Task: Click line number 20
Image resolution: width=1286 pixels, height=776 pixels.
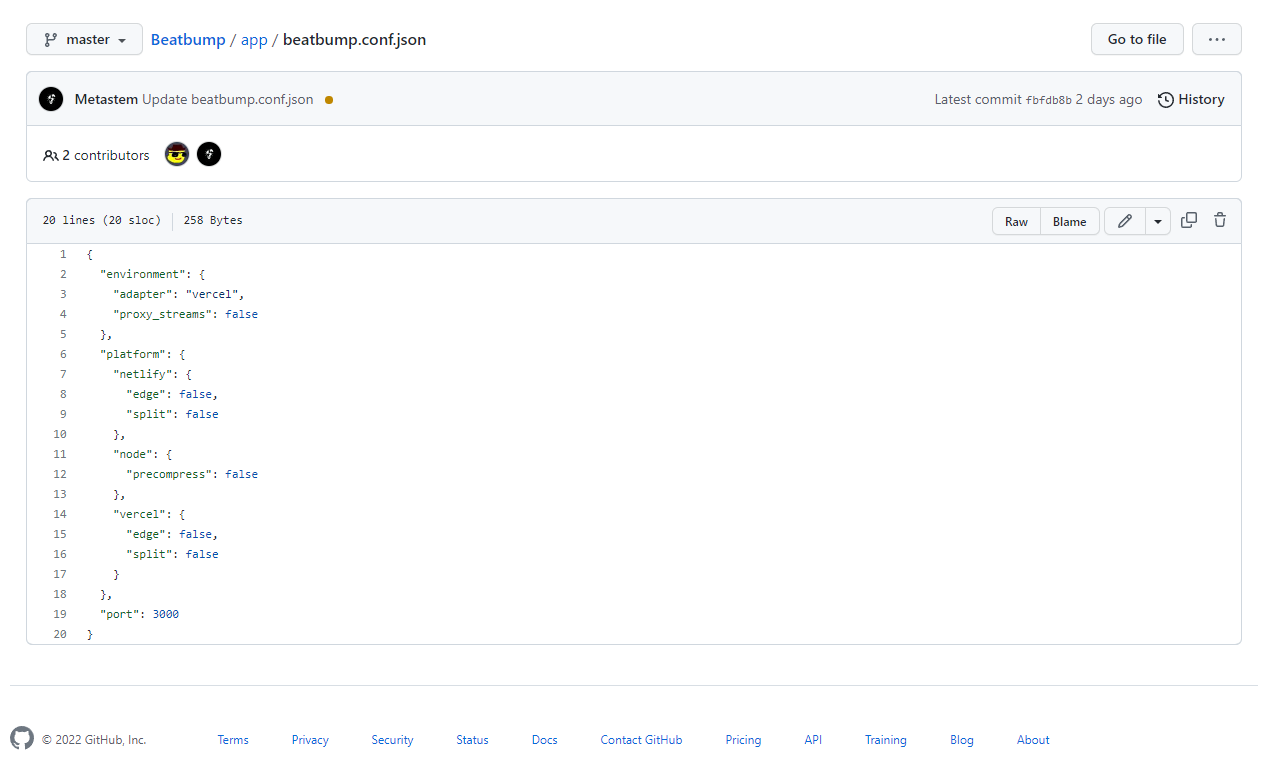Action: [x=60, y=634]
